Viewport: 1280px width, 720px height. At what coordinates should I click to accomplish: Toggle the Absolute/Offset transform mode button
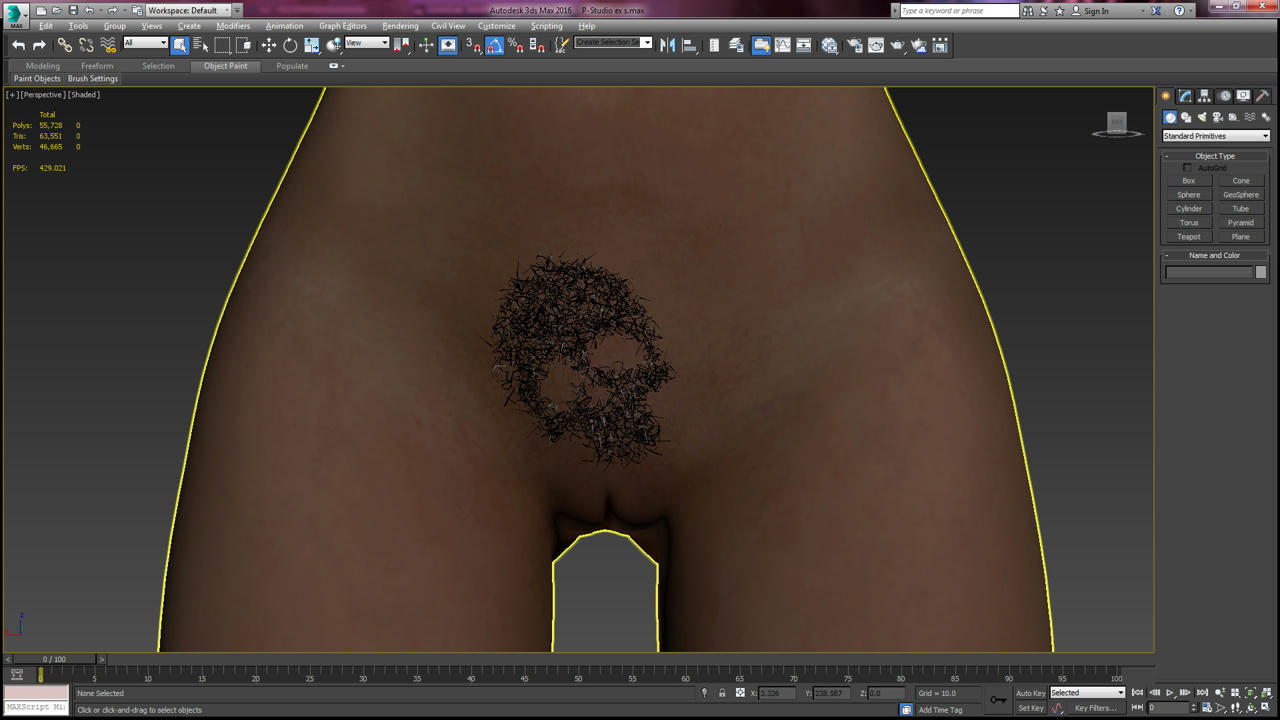pyautogui.click(x=740, y=693)
